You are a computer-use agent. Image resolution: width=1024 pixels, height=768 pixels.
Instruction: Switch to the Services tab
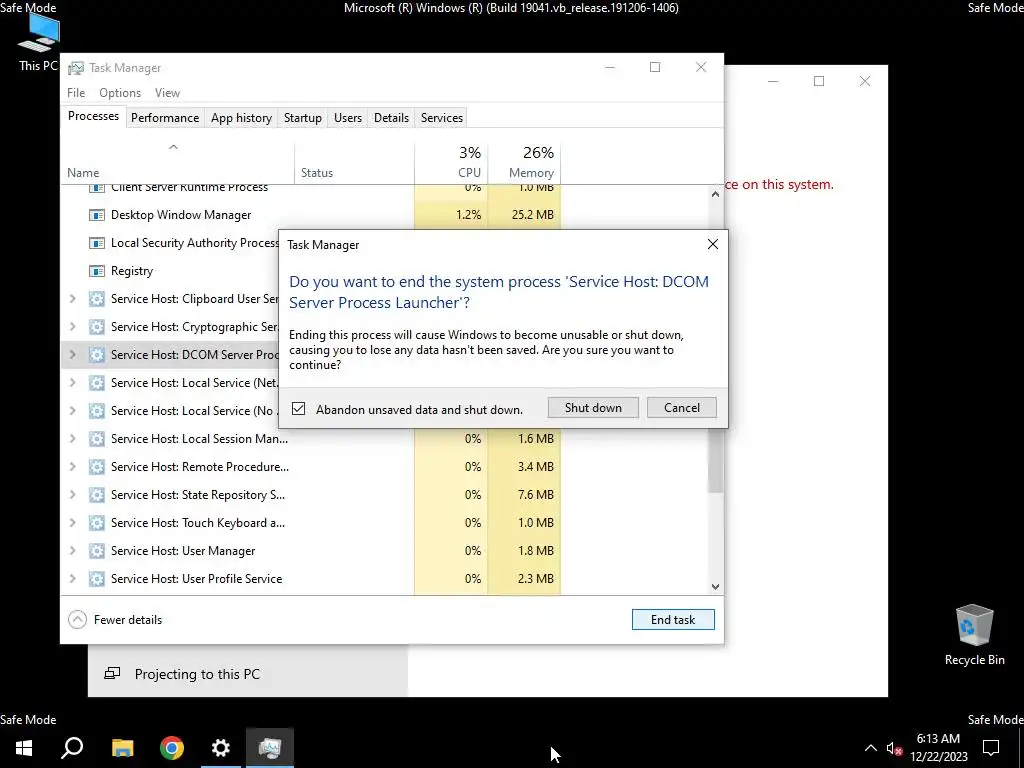(x=441, y=118)
